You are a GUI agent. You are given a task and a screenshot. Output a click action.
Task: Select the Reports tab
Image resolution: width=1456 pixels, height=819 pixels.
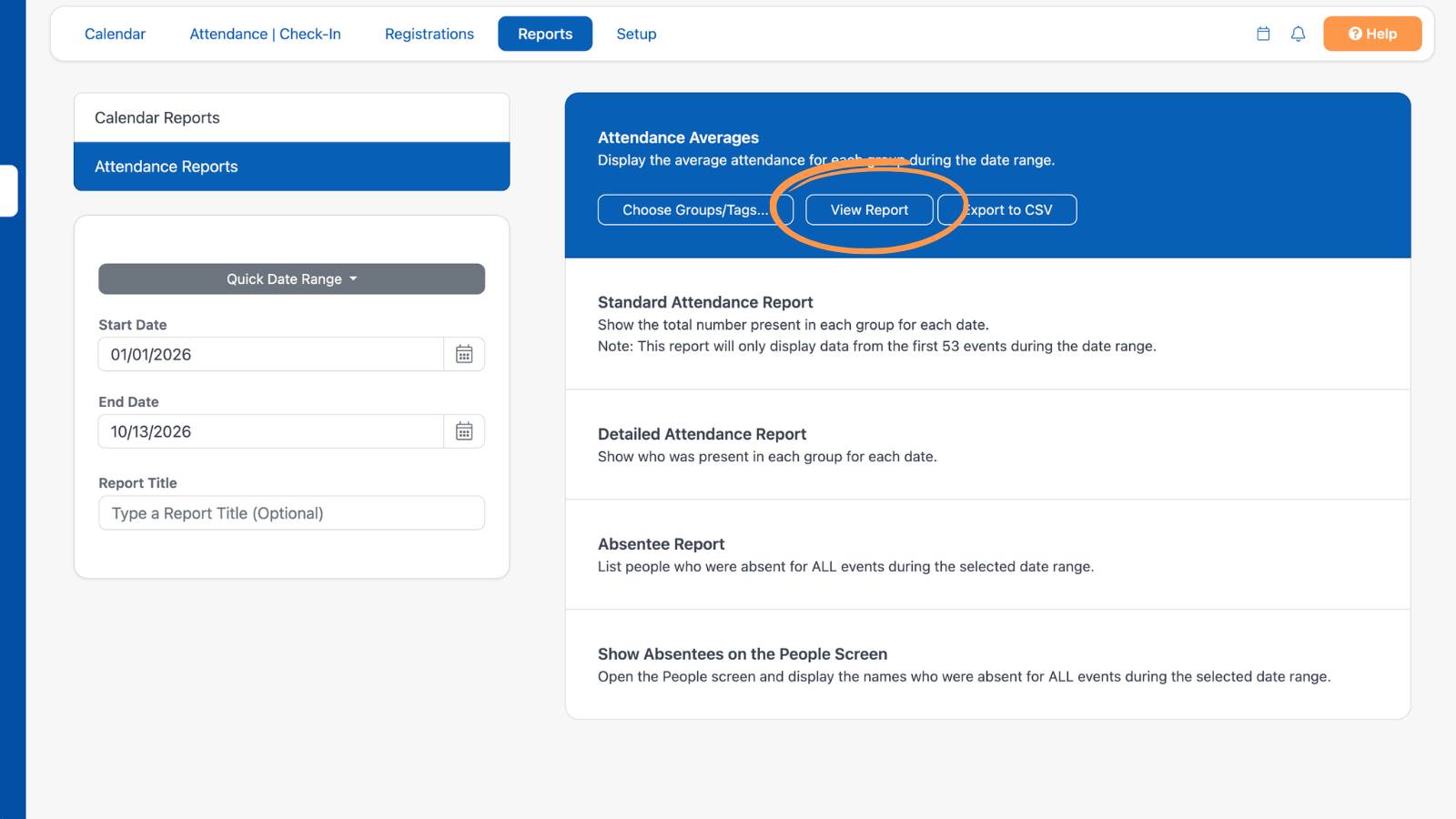point(545,34)
